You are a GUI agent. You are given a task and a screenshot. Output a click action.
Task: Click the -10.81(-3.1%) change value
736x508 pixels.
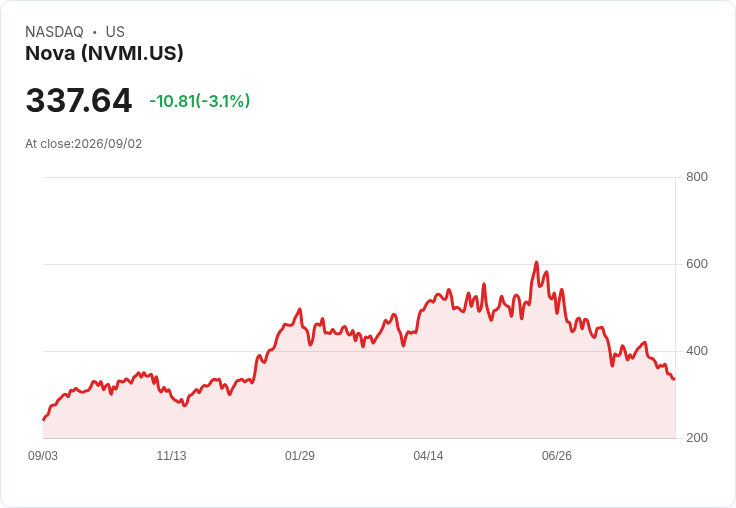click(199, 101)
